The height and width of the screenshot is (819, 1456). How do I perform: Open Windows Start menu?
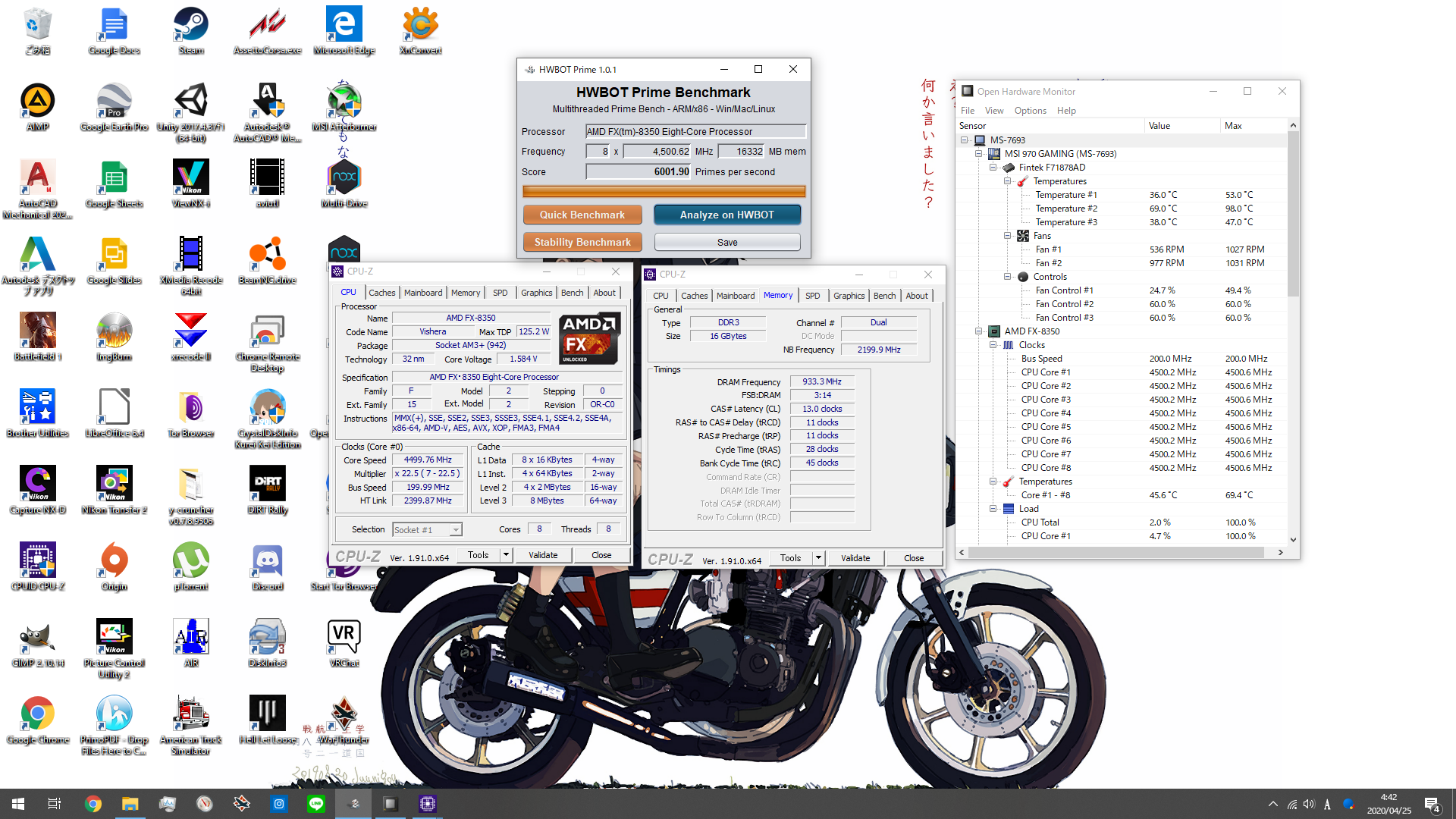tap(18, 804)
